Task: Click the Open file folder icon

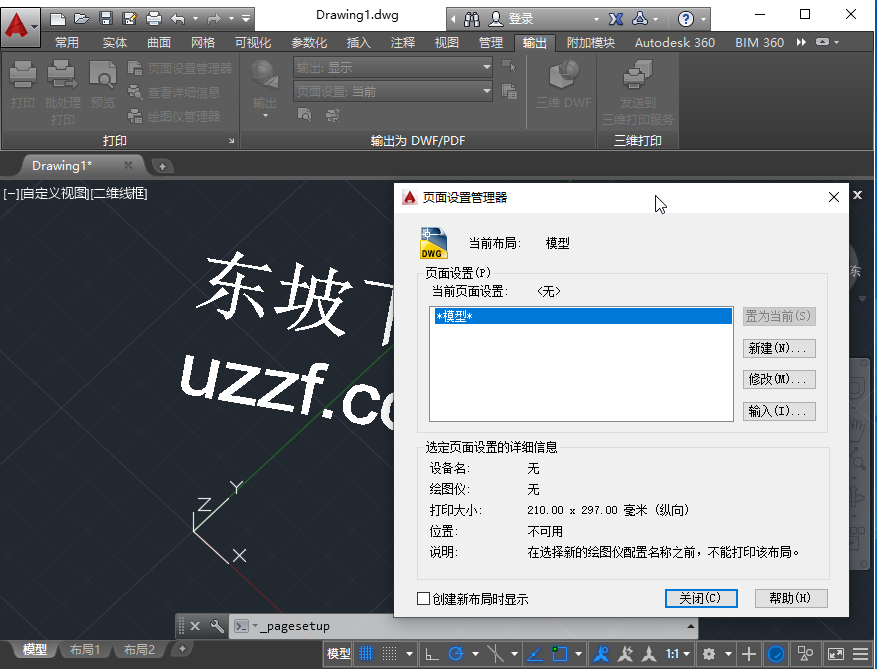Action: tap(82, 19)
